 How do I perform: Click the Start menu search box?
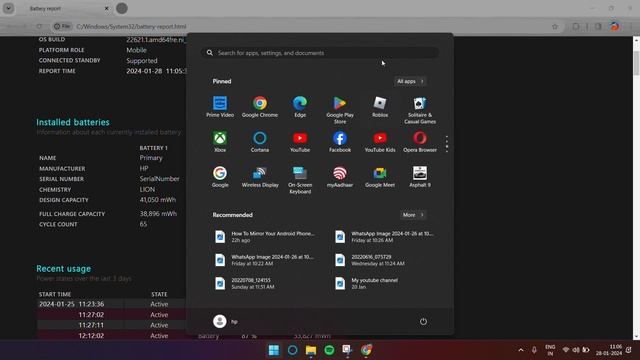click(320, 53)
